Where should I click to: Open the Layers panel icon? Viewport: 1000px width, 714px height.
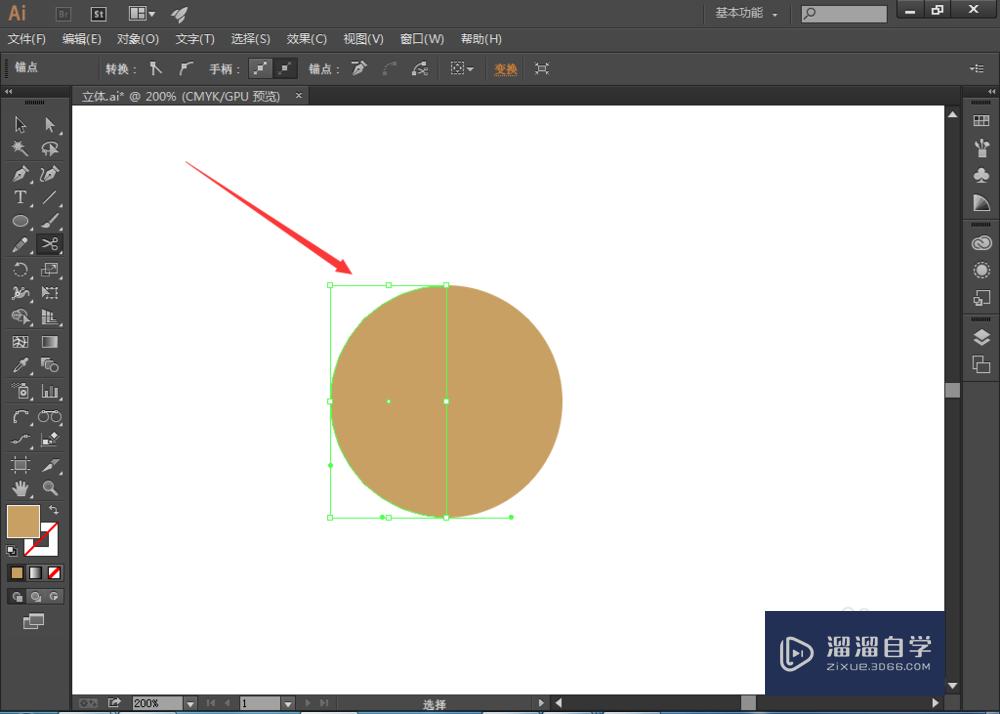[x=981, y=338]
